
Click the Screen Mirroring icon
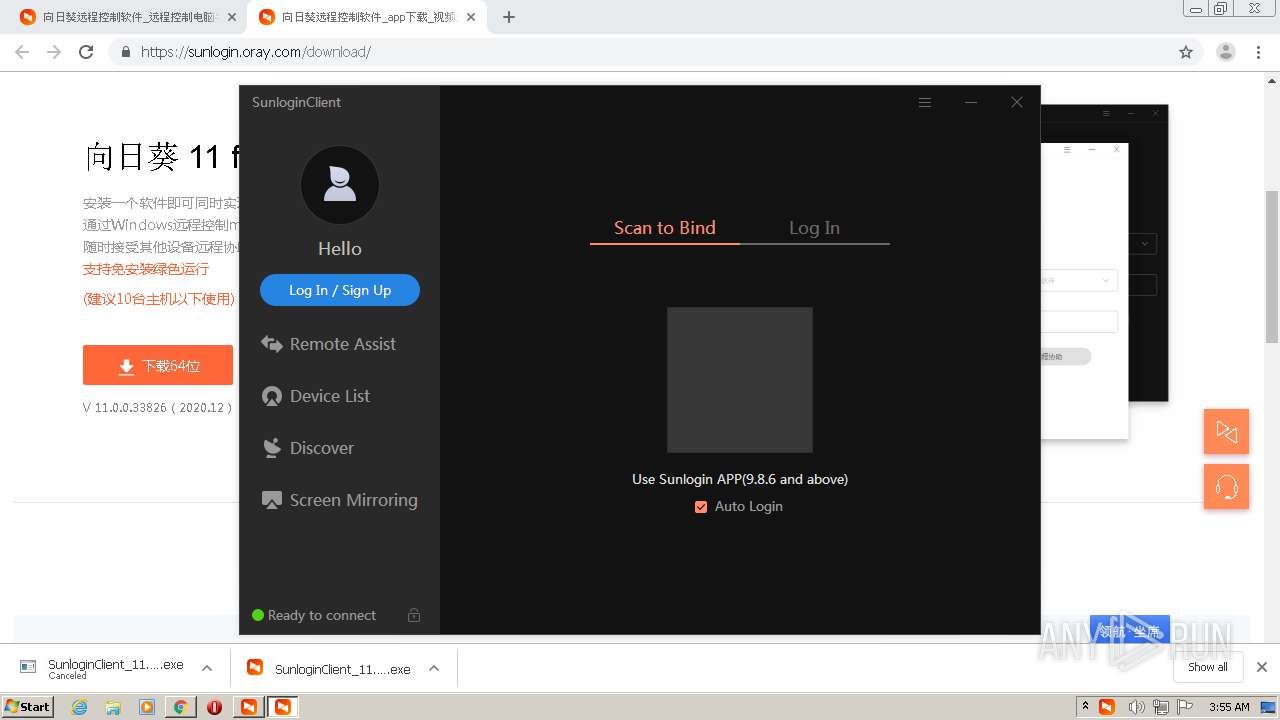[271, 500]
